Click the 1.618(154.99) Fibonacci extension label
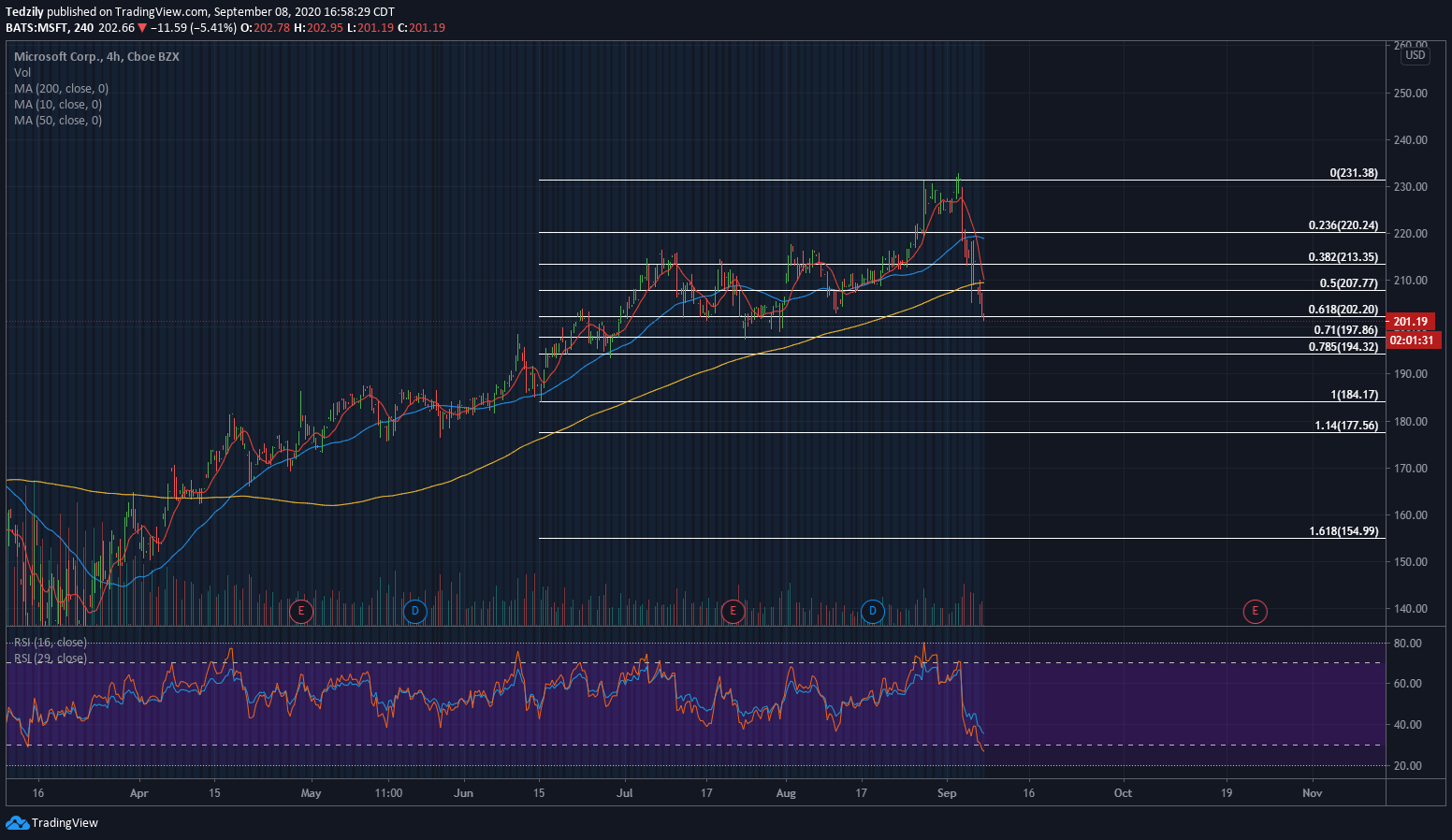 click(x=1343, y=531)
